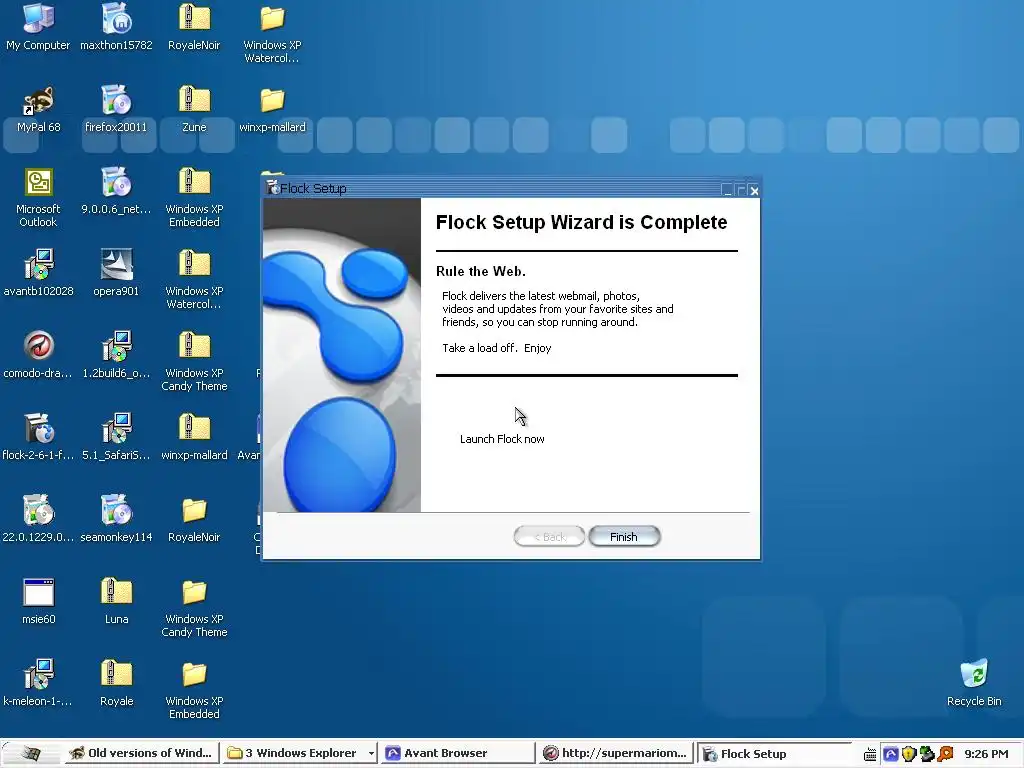
Task: Select the opera901 installer icon
Action: pos(116,273)
